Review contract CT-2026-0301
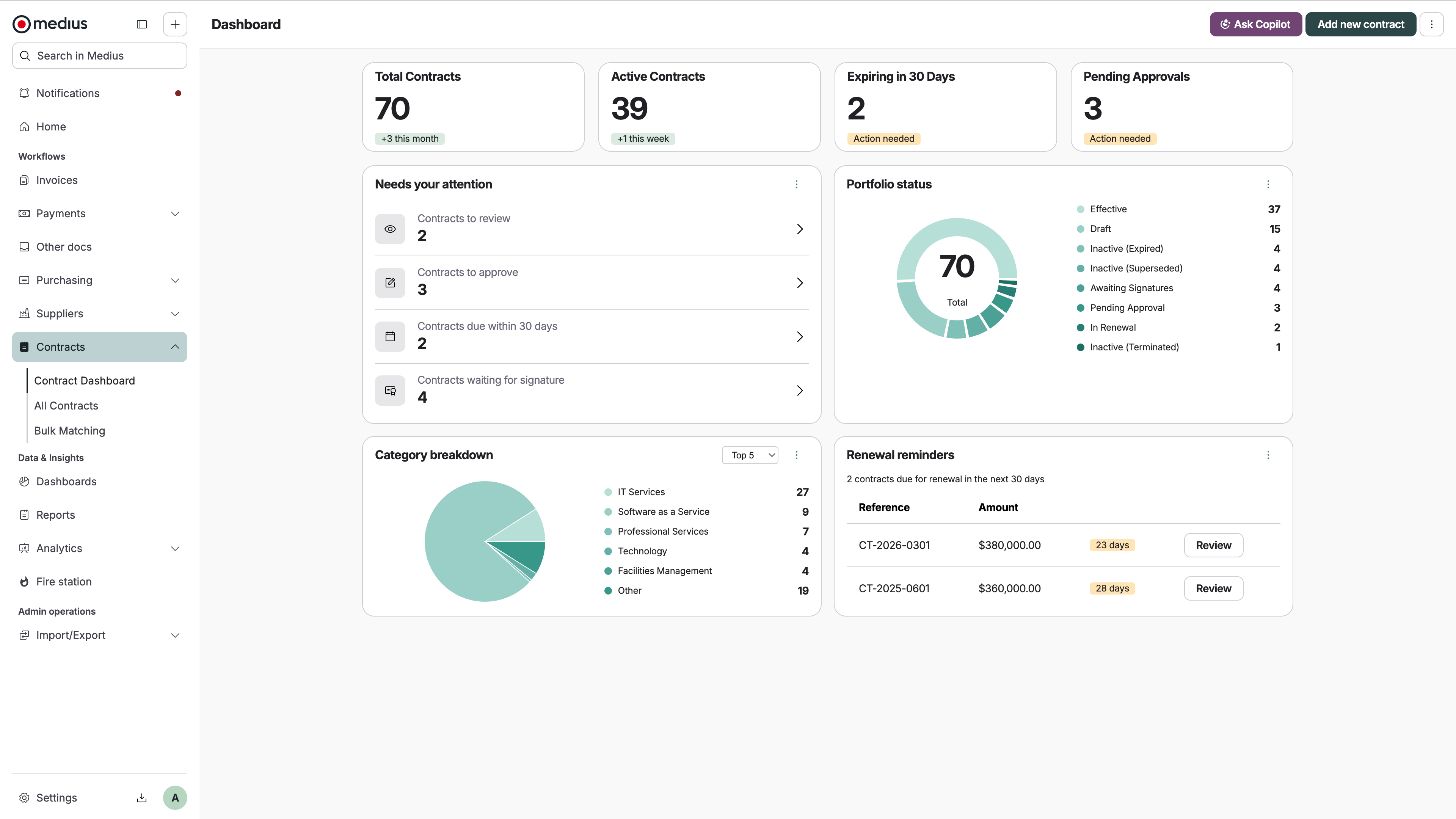This screenshot has width=1456, height=819. pos(1213,546)
